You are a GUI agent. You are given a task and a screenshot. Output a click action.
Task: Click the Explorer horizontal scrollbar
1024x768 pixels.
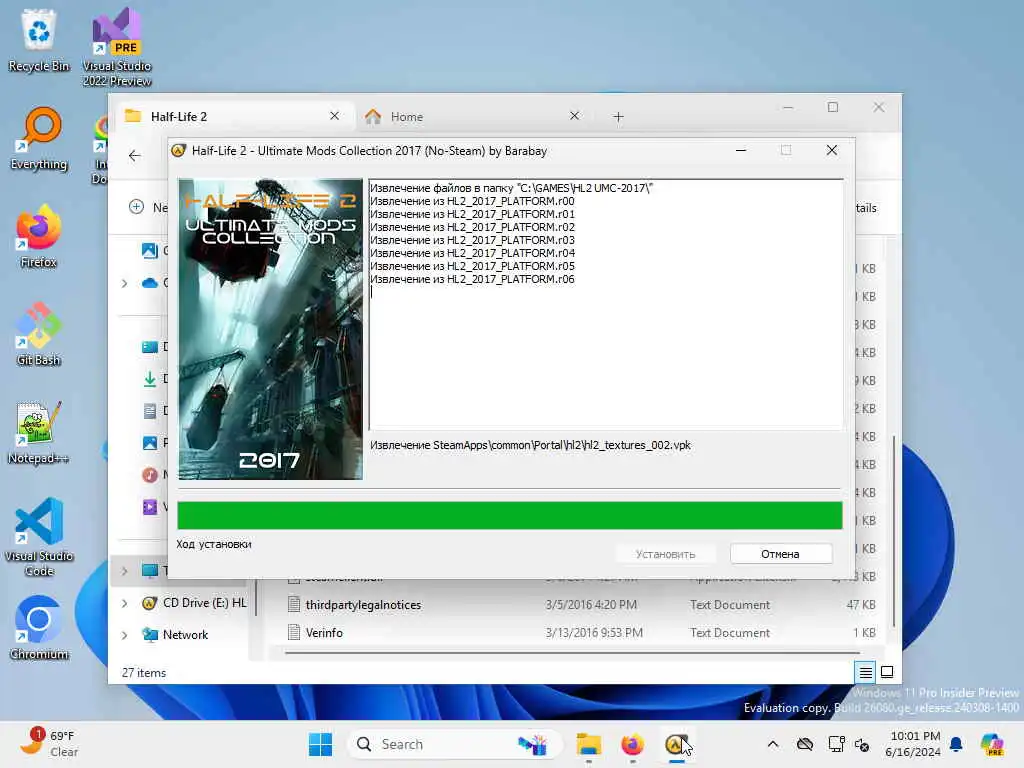pos(572,652)
